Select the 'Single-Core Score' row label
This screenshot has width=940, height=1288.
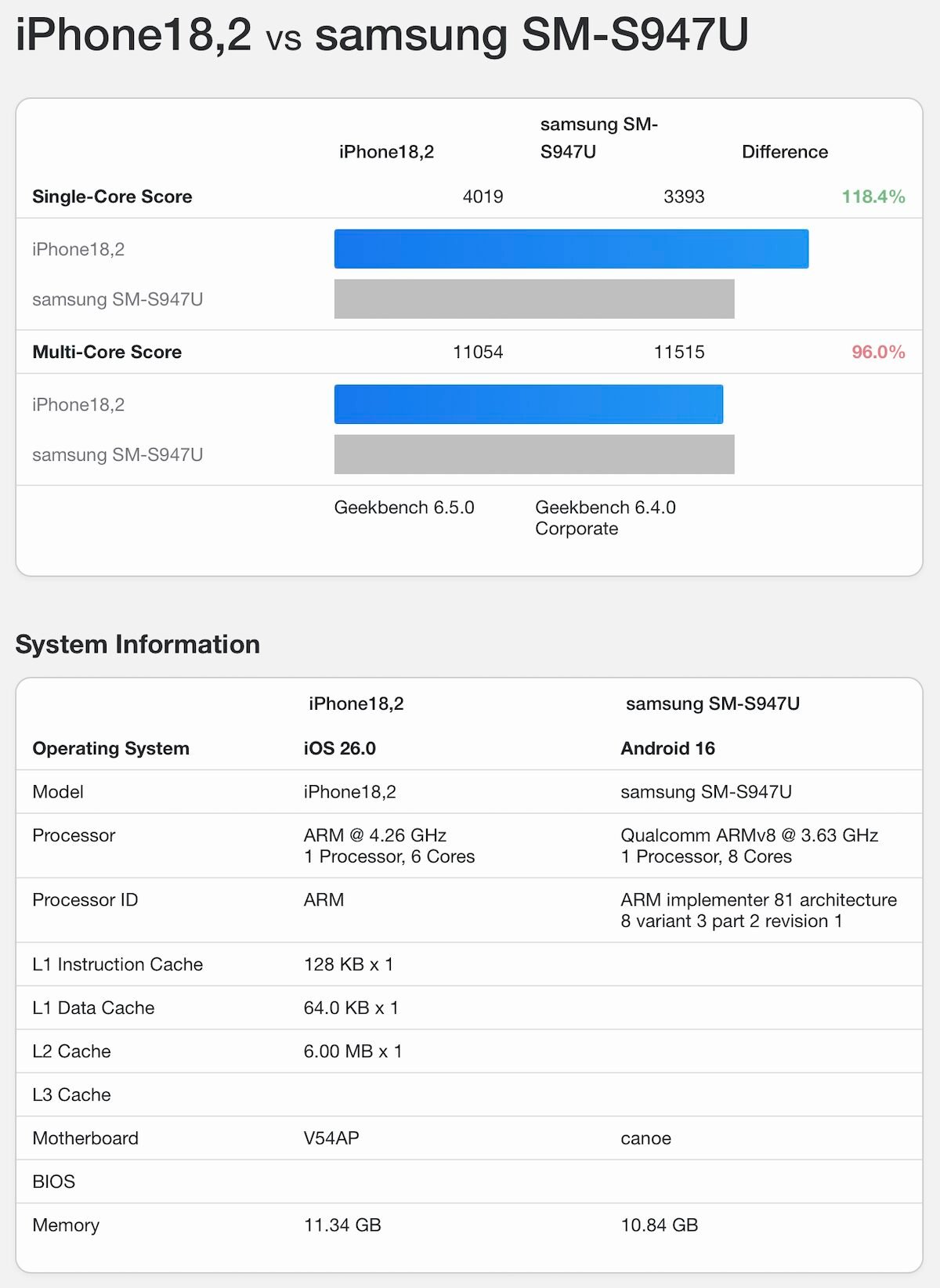(x=112, y=197)
